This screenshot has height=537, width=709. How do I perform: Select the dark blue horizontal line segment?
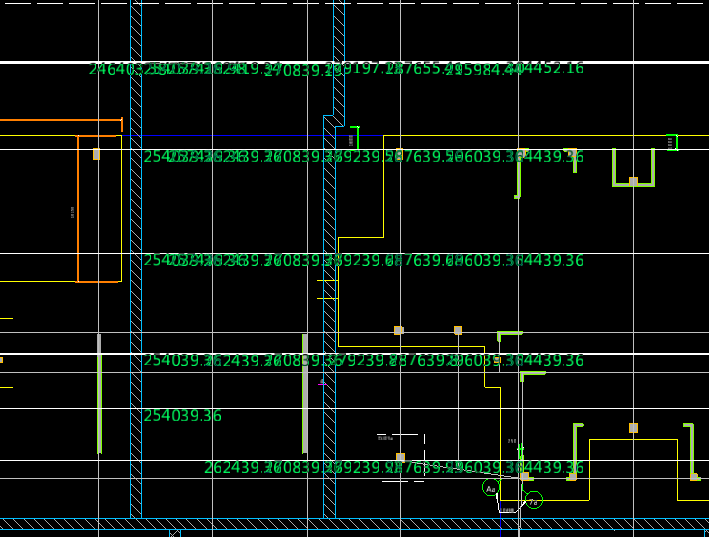(252, 136)
